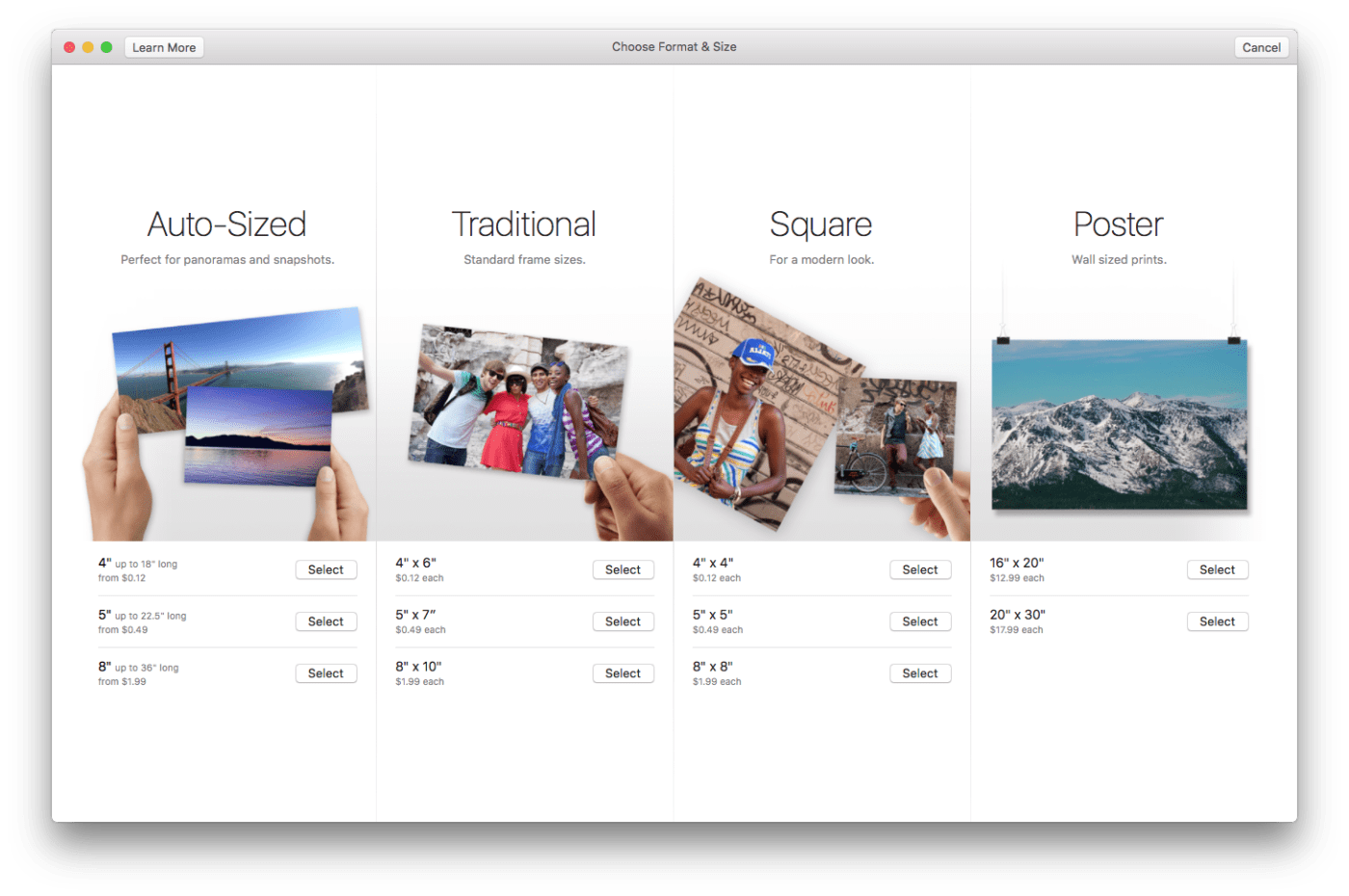Choose the 20" x 30" Poster for $17.99

[x=1217, y=621]
